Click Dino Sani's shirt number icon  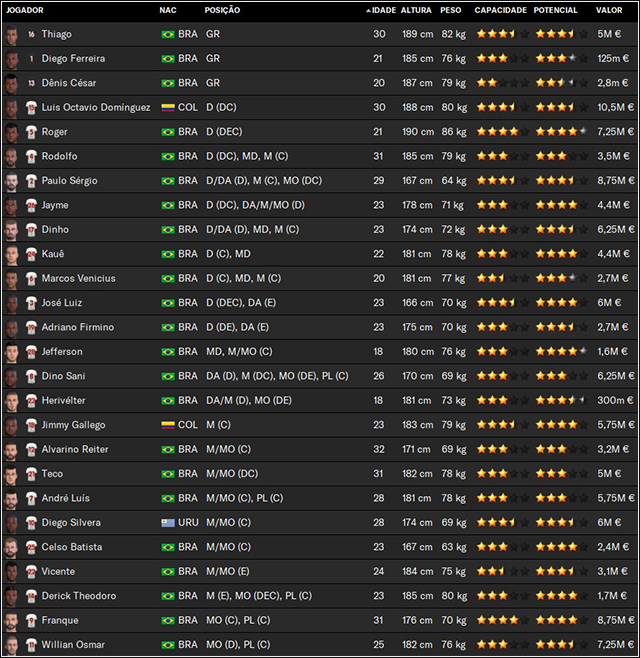[31, 376]
